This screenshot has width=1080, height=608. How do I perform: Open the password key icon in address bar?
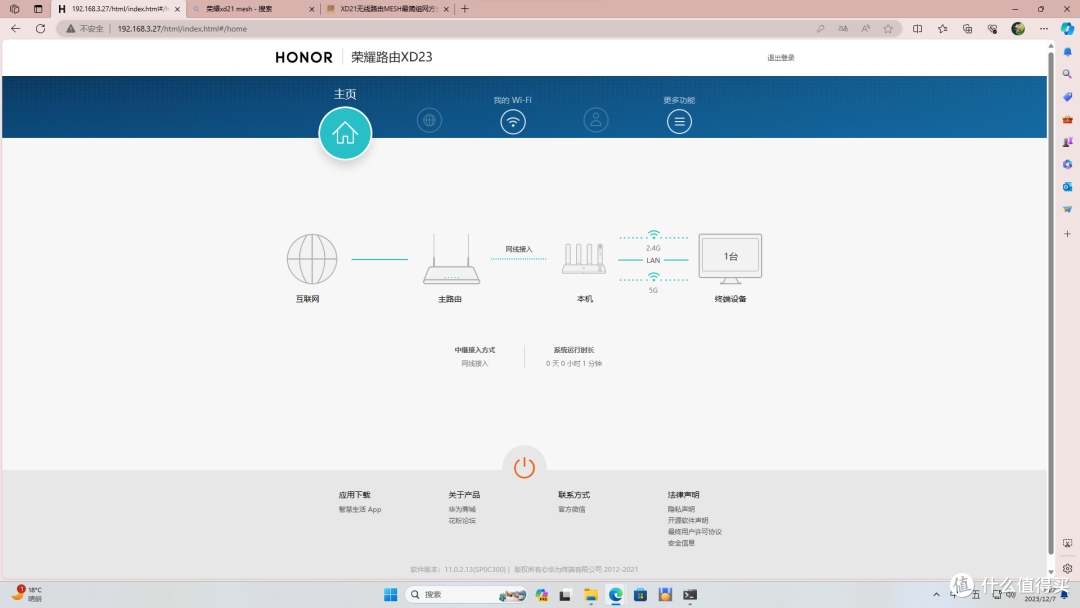820,29
